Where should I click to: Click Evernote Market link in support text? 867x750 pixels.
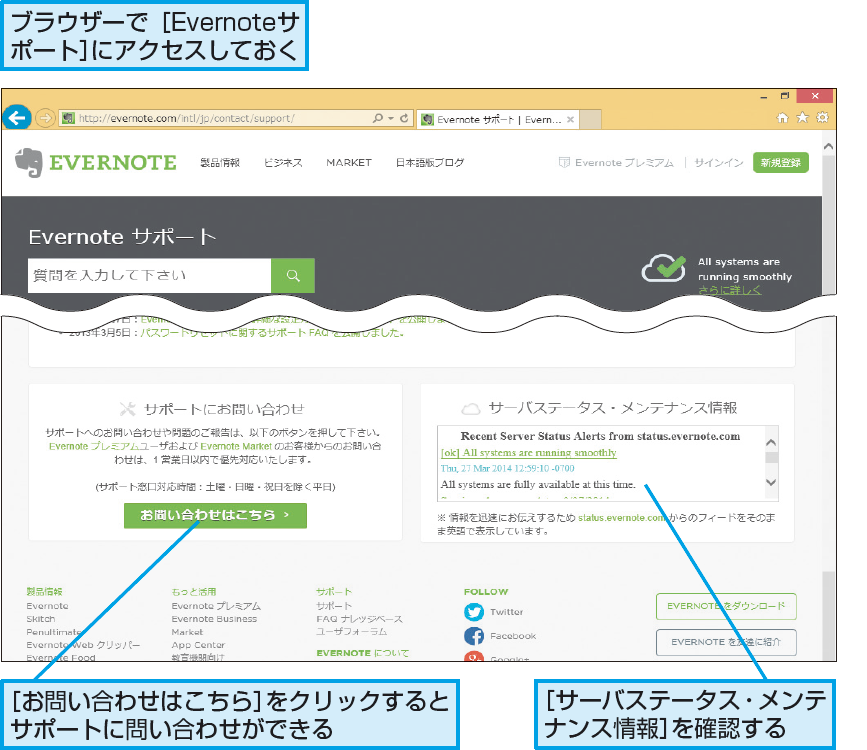tap(236, 446)
